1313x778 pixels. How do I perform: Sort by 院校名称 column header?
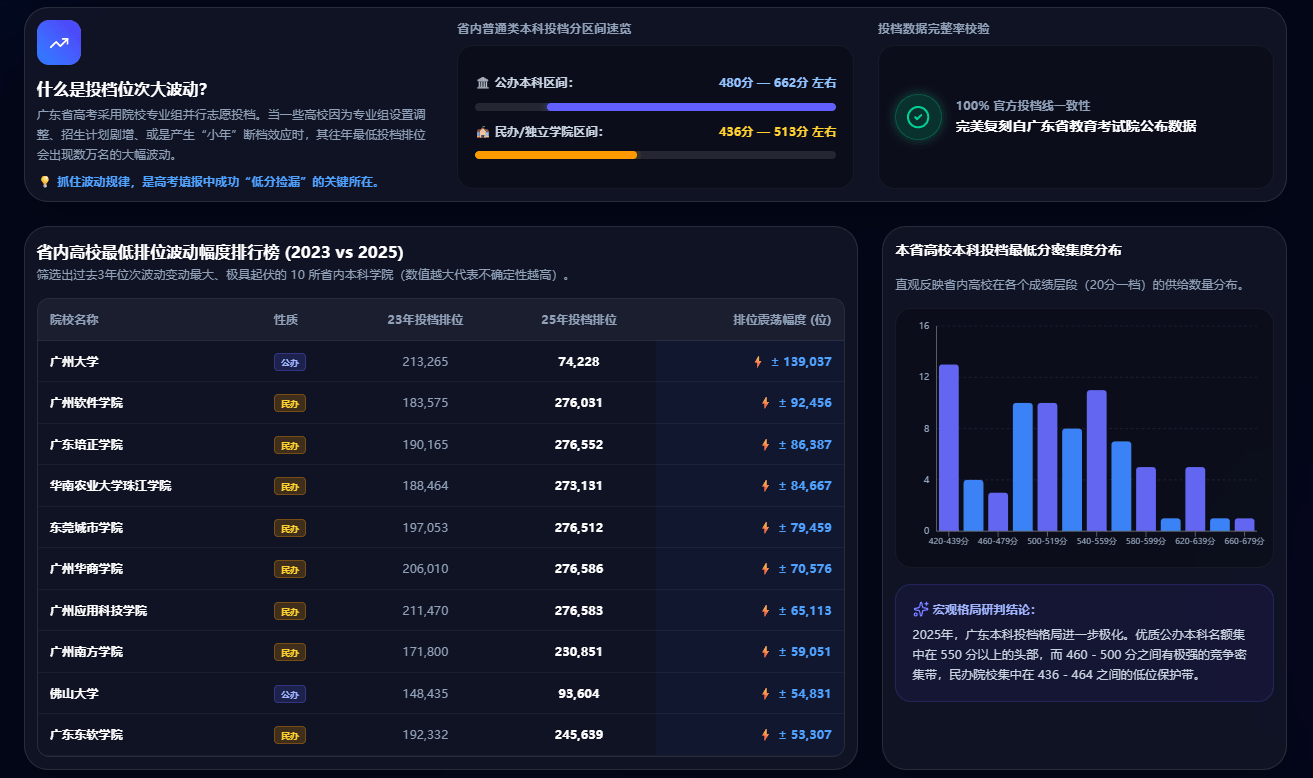coord(74,320)
